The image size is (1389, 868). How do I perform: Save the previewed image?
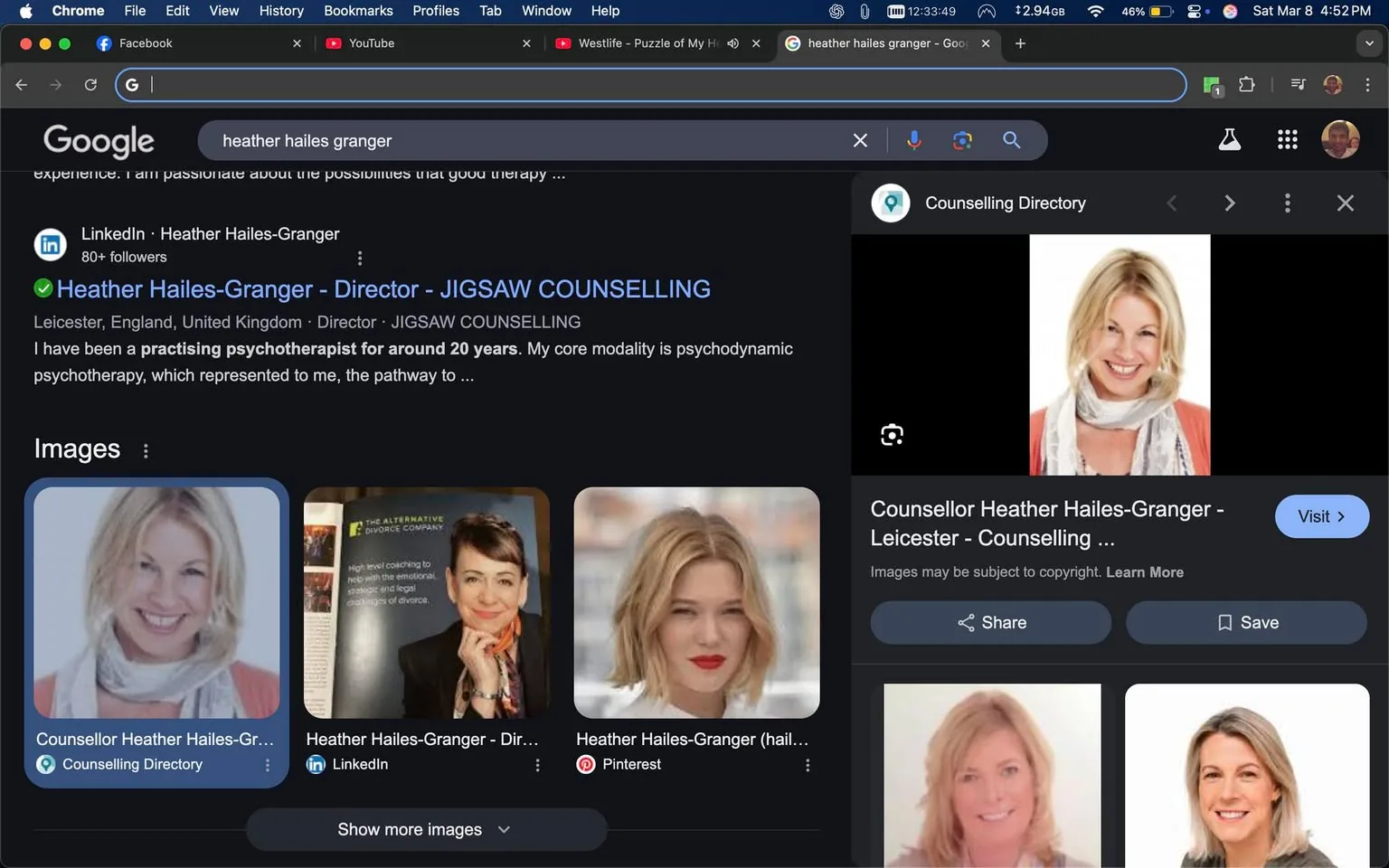coord(1246,622)
